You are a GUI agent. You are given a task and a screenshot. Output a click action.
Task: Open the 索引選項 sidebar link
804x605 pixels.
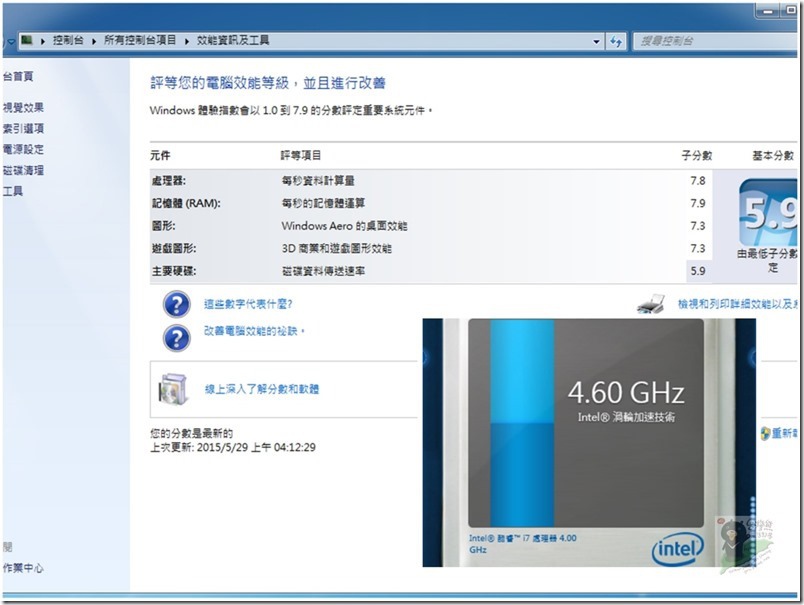23,129
